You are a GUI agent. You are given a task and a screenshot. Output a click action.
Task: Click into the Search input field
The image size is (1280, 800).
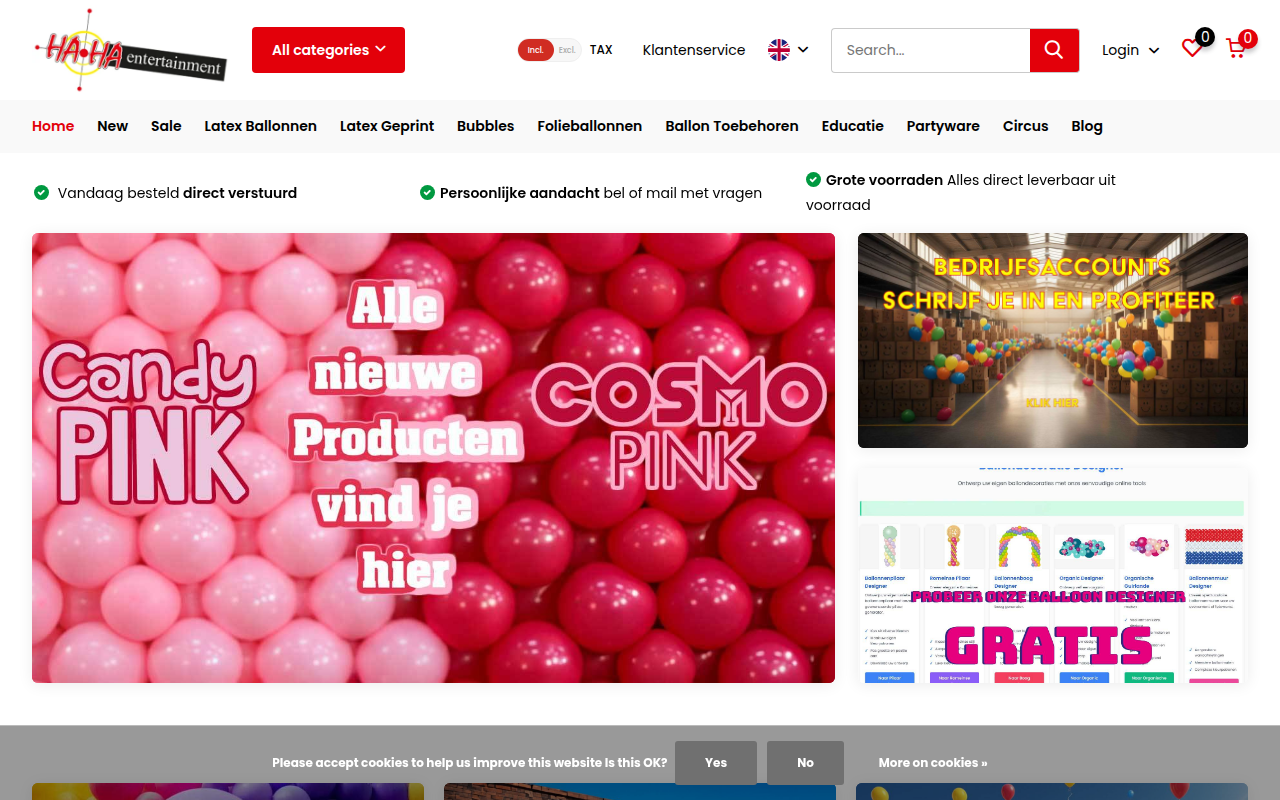click(931, 50)
